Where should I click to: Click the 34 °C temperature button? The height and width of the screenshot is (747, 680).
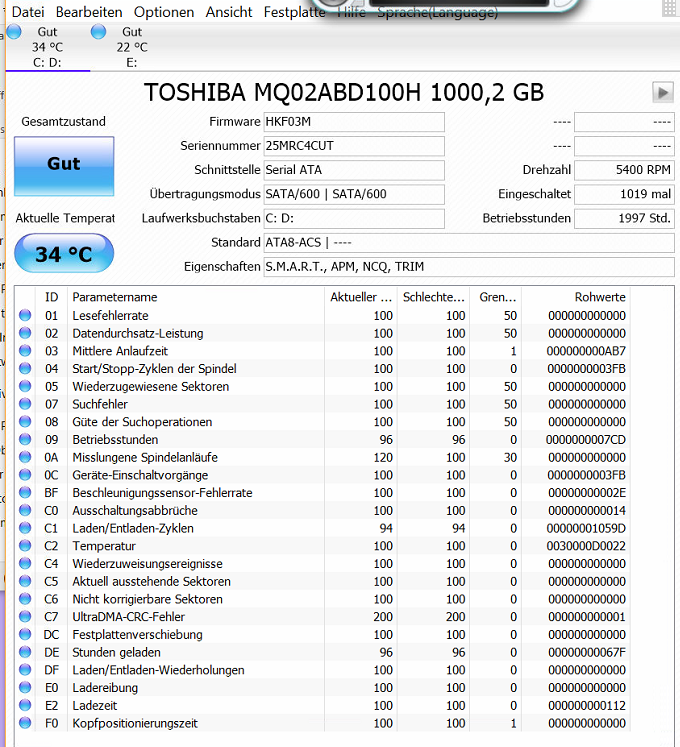coord(64,253)
